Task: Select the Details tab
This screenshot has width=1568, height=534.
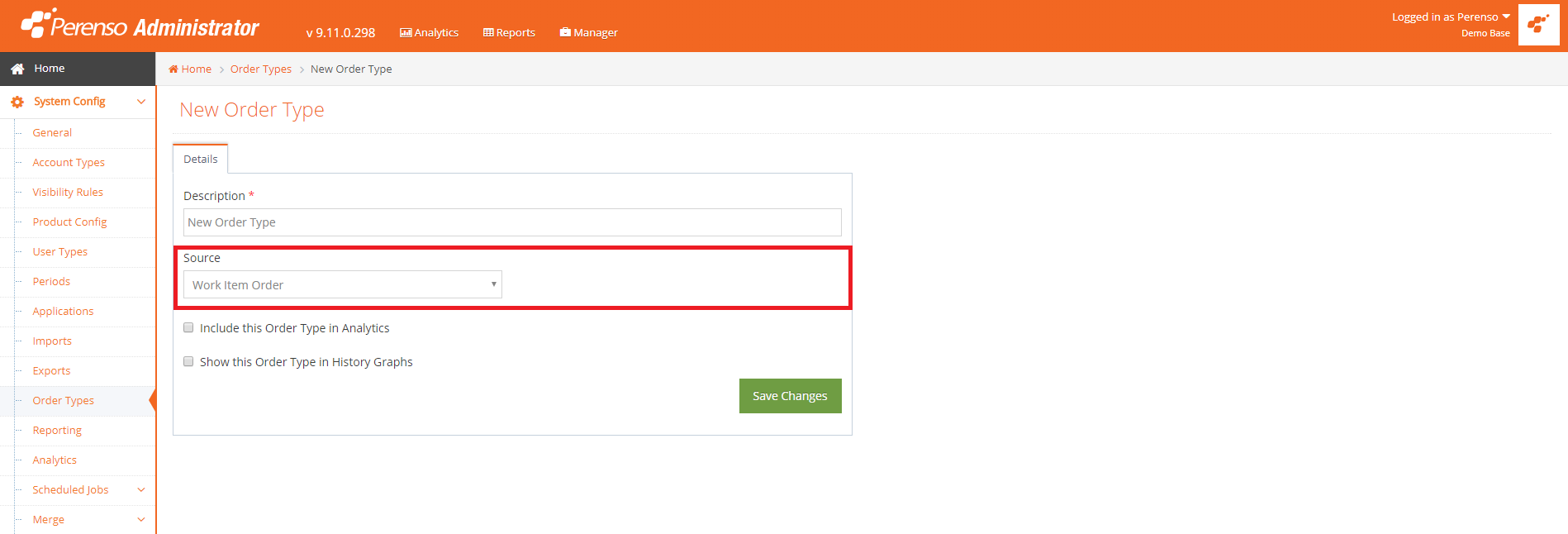Action: point(201,159)
